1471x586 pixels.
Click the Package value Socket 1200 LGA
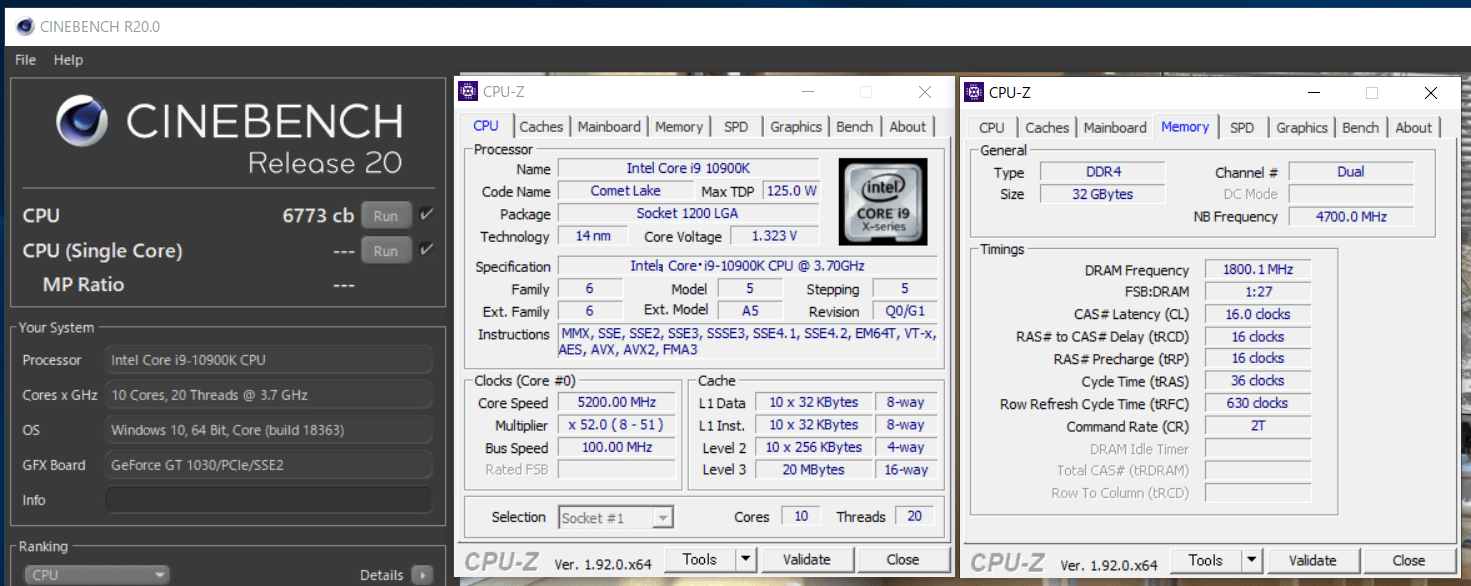(687, 213)
